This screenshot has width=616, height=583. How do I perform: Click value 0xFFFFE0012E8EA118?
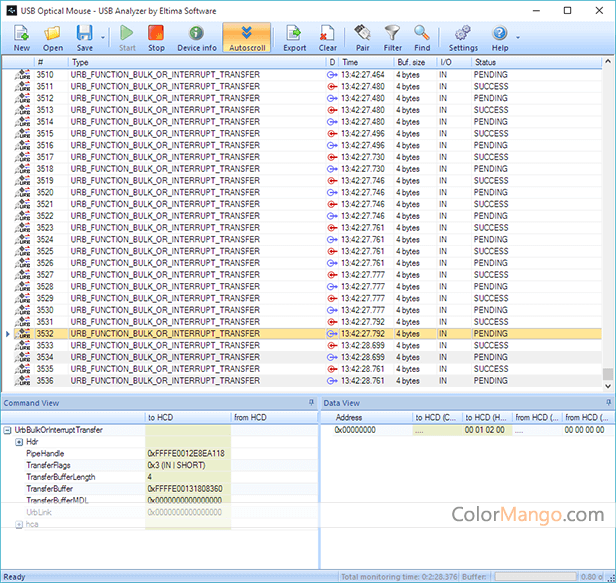186,453
